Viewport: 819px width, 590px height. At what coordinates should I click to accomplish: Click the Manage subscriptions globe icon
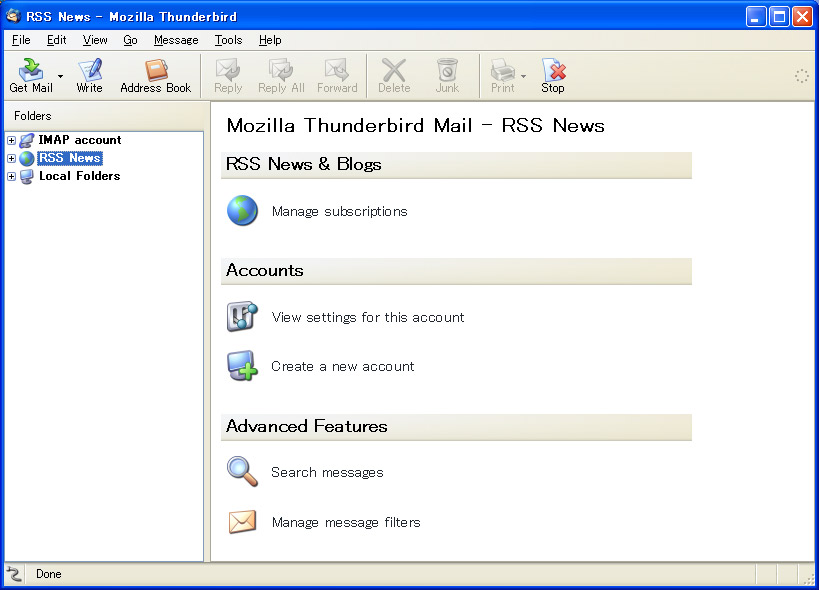[242, 210]
